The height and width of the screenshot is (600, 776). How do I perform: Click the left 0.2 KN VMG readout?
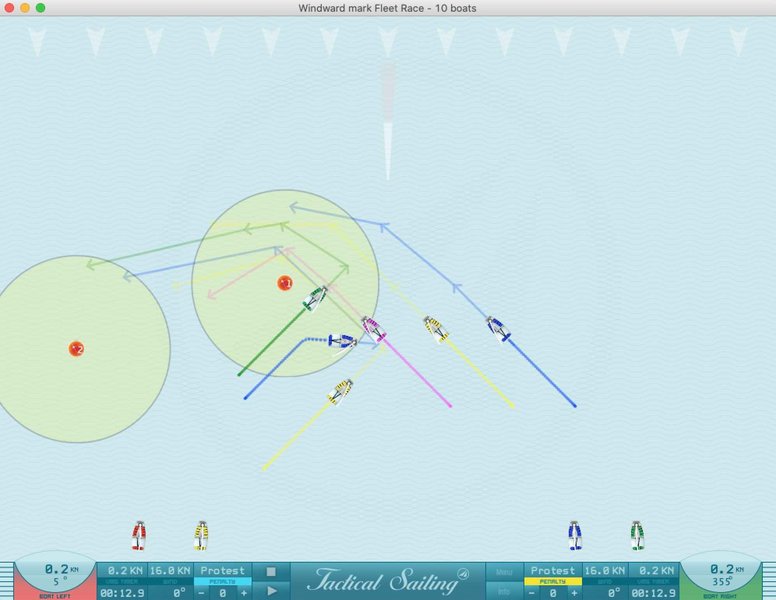(x=122, y=570)
